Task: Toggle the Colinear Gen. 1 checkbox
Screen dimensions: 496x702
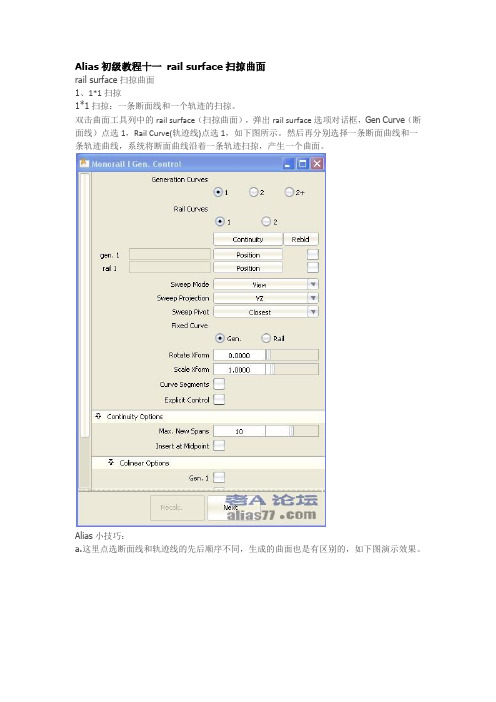Action: pyautogui.click(x=219, y=477)
